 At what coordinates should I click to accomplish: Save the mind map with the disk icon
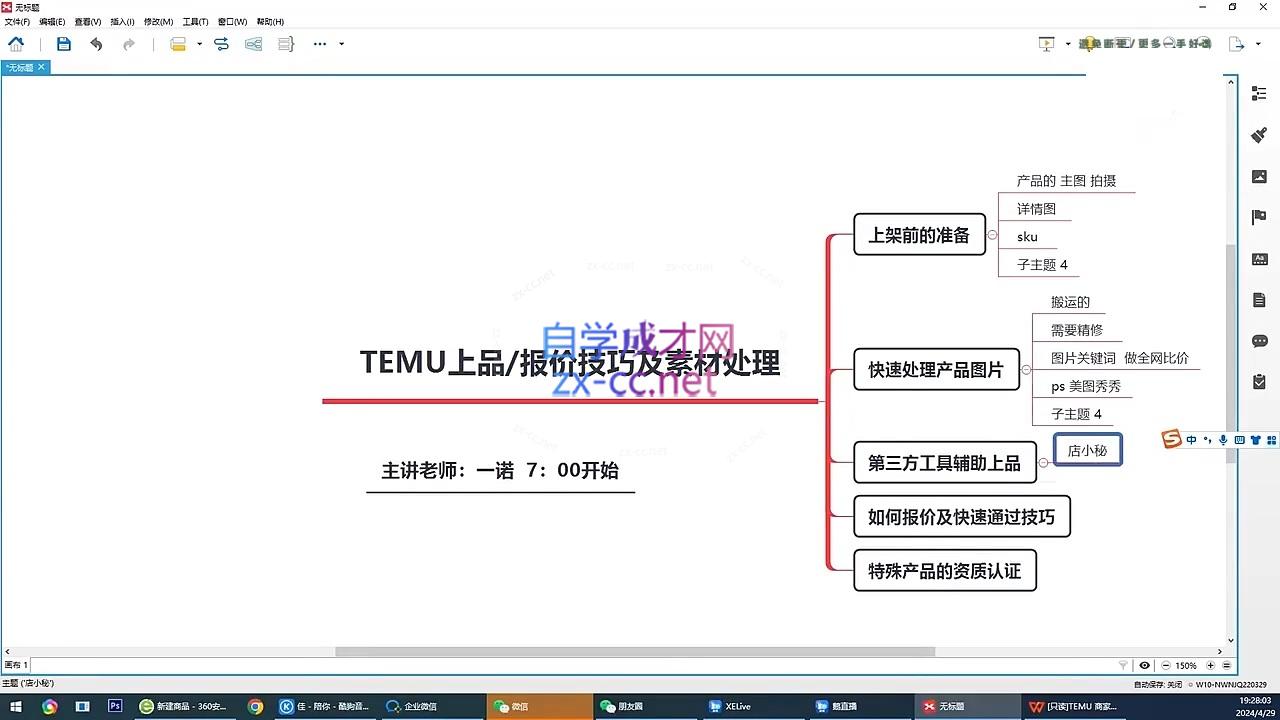point(64,44)
